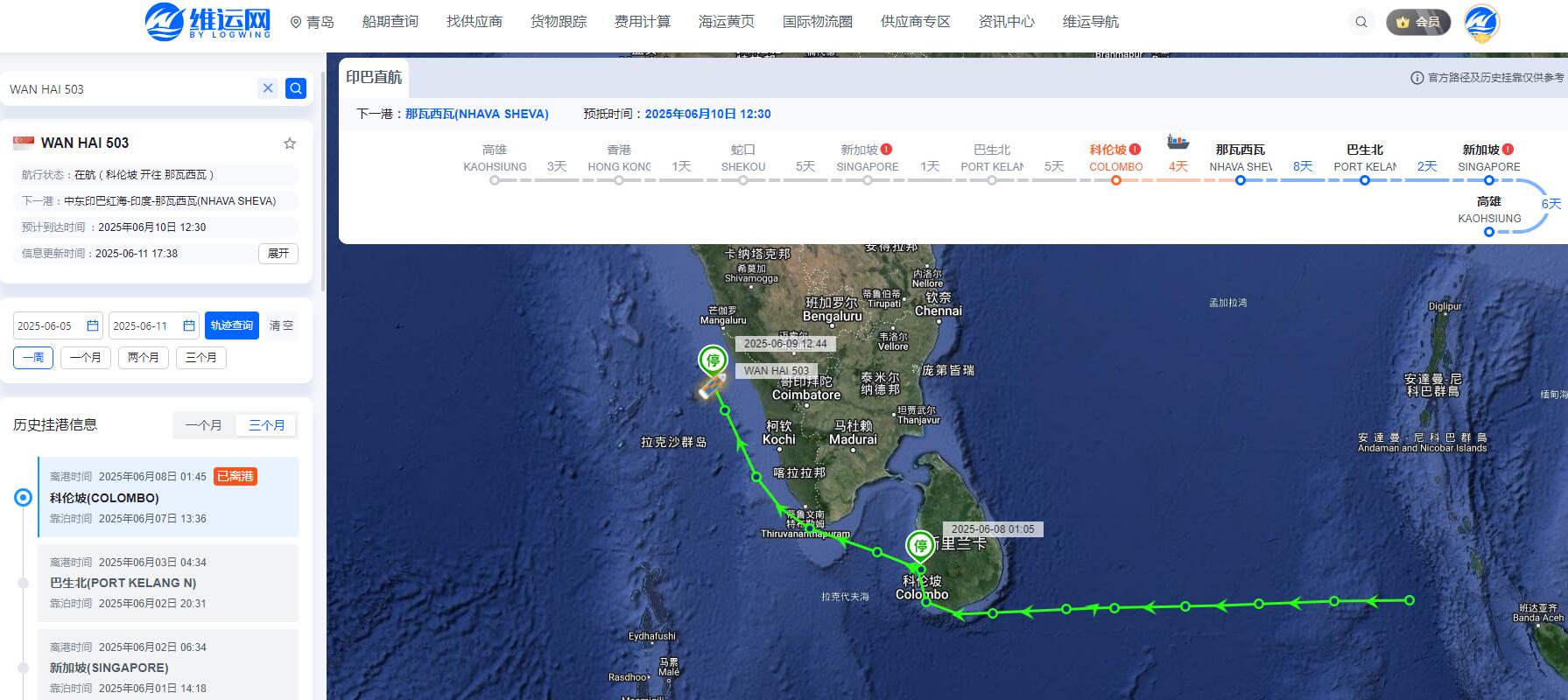Screen dimensions: 1568x700
Task: Click the 会员 membership button
Action: [1418, 22]
